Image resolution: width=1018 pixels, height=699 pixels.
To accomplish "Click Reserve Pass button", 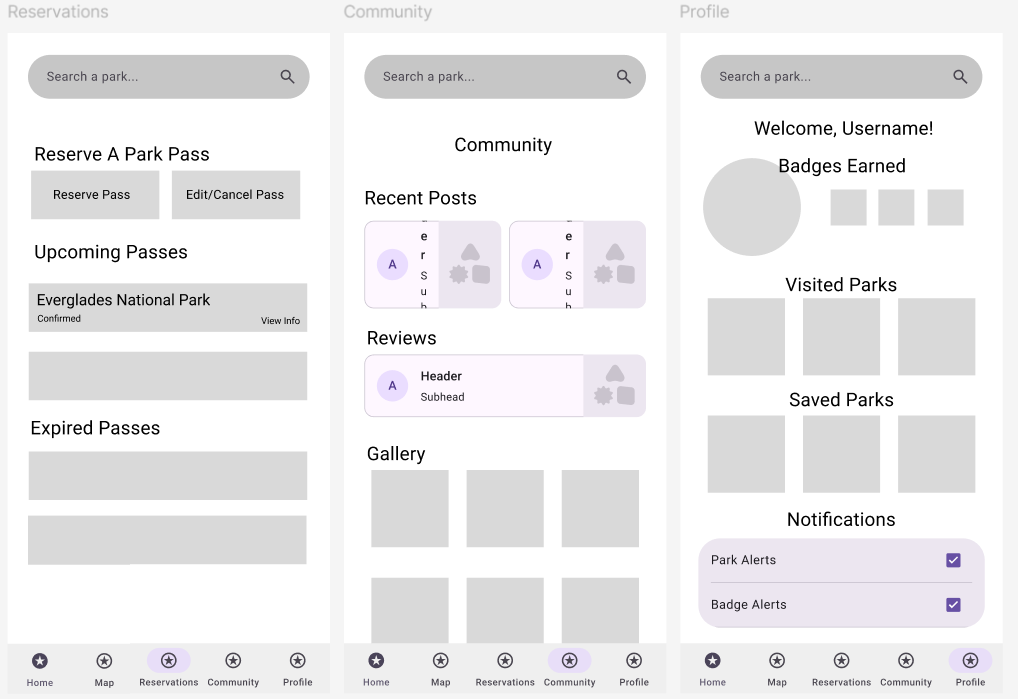I will point(95,195).
